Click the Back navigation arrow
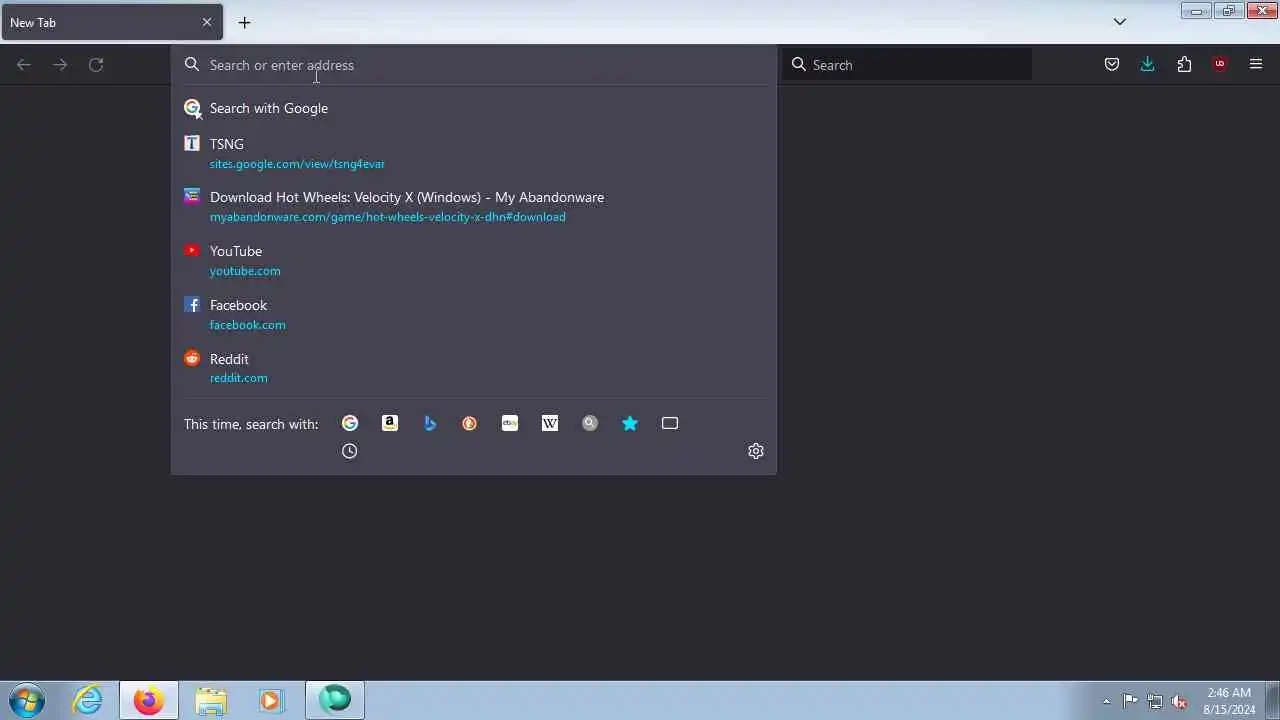 tap(24, 64)
